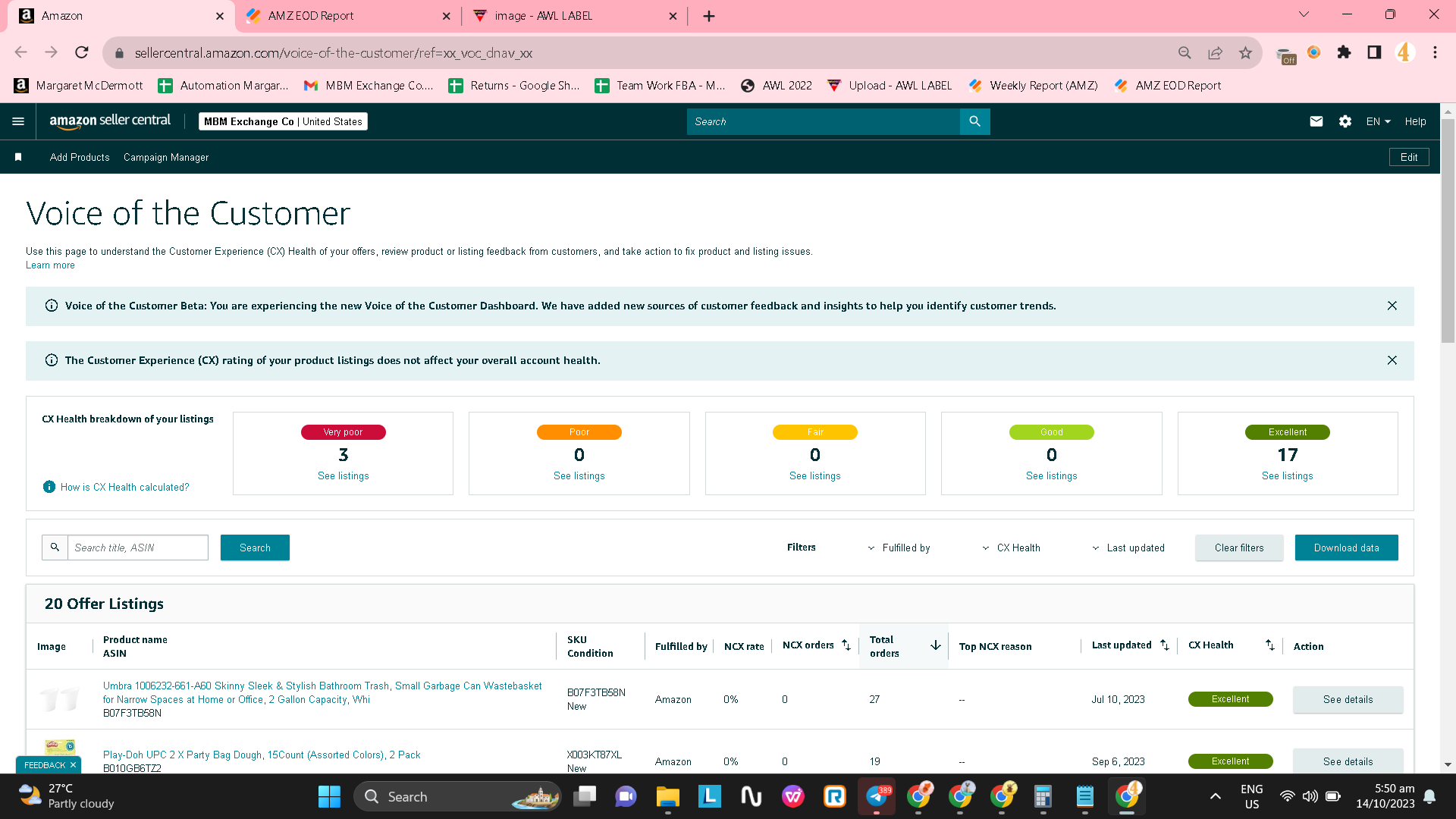Expand the Last updated filter dropdown
The image size is (1456, 819).
click(x=1128, y=548)
